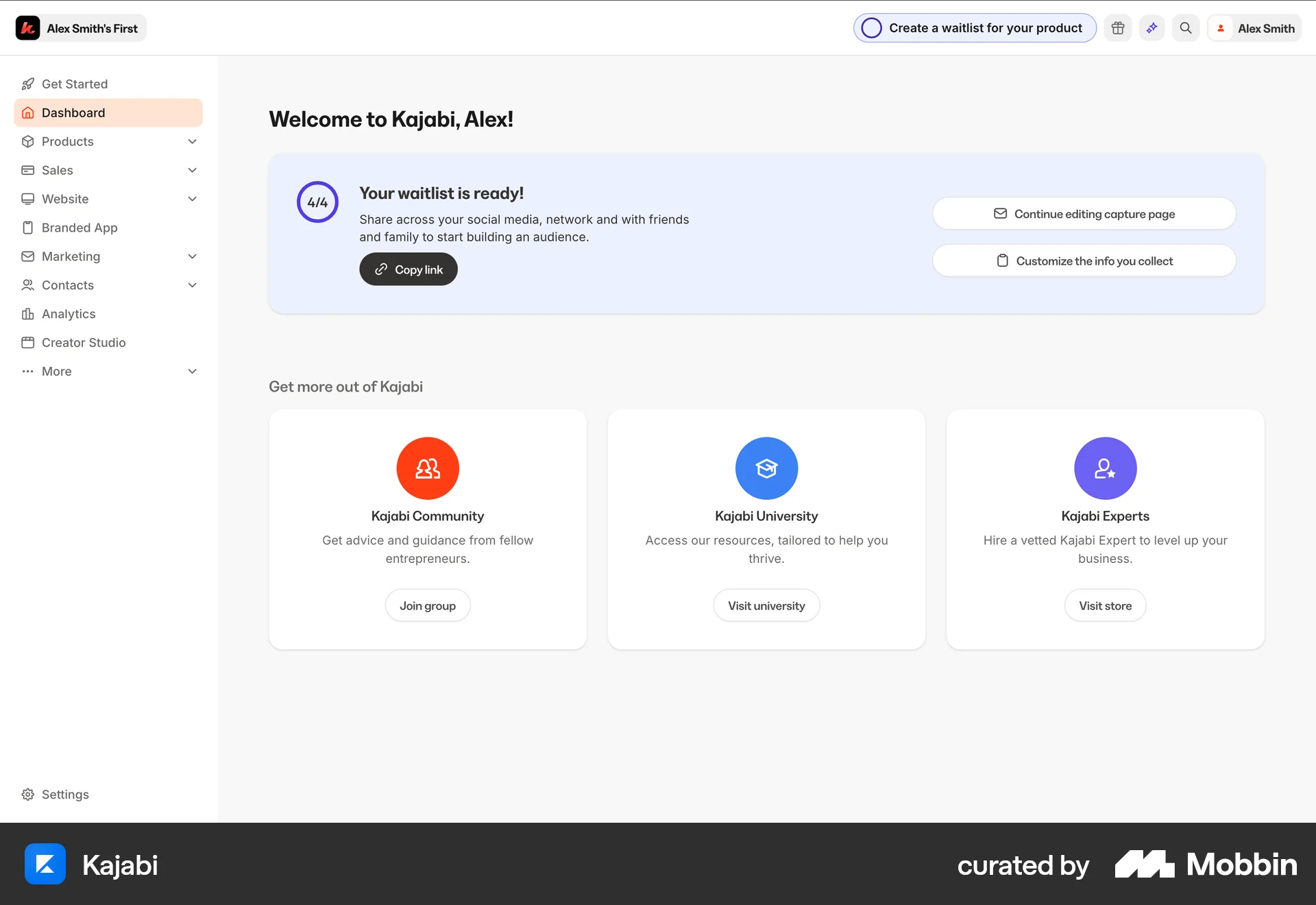Open Analytics from the sidebar
This screenshot has height=905, width=1316.
tap(69, 314)
